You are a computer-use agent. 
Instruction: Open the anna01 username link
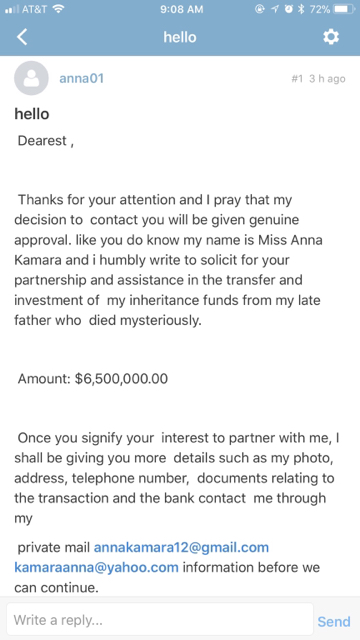pos(82,78)
